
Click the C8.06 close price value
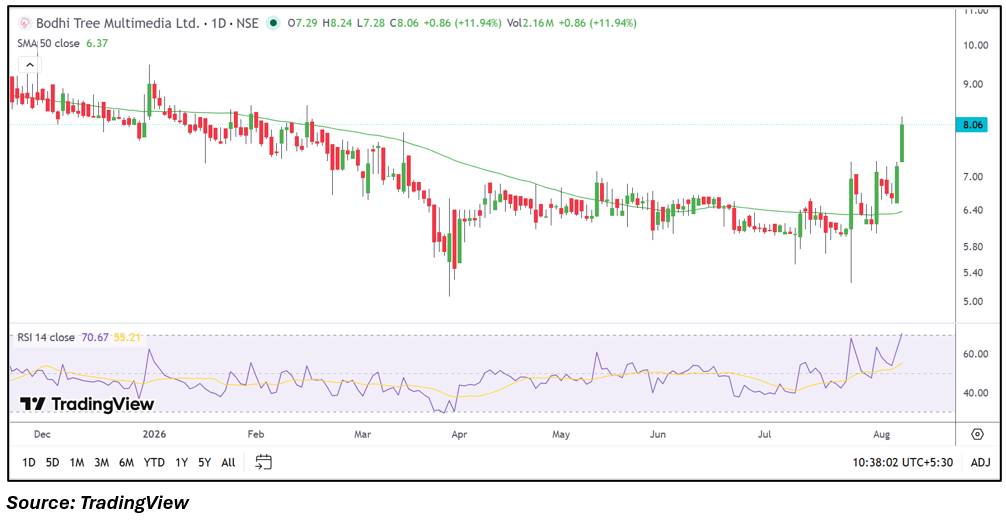tap(404, 23)
